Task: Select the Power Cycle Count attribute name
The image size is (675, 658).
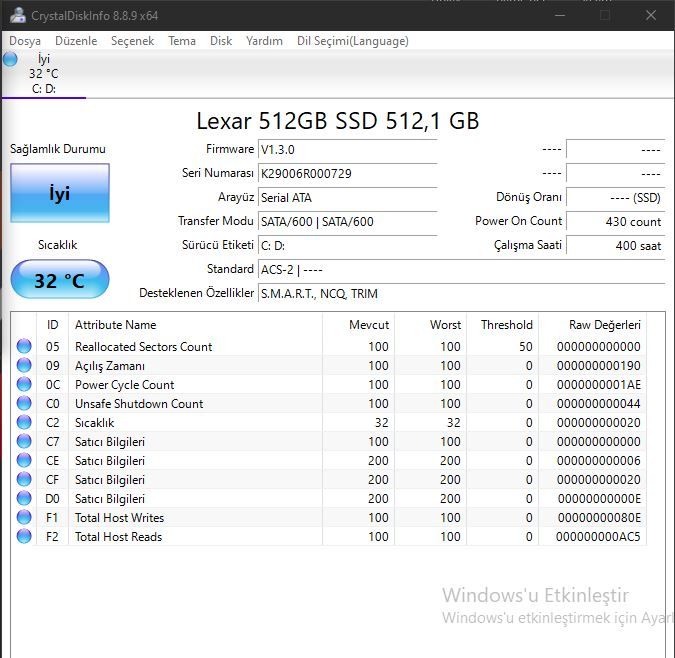Action: [124, 385]
